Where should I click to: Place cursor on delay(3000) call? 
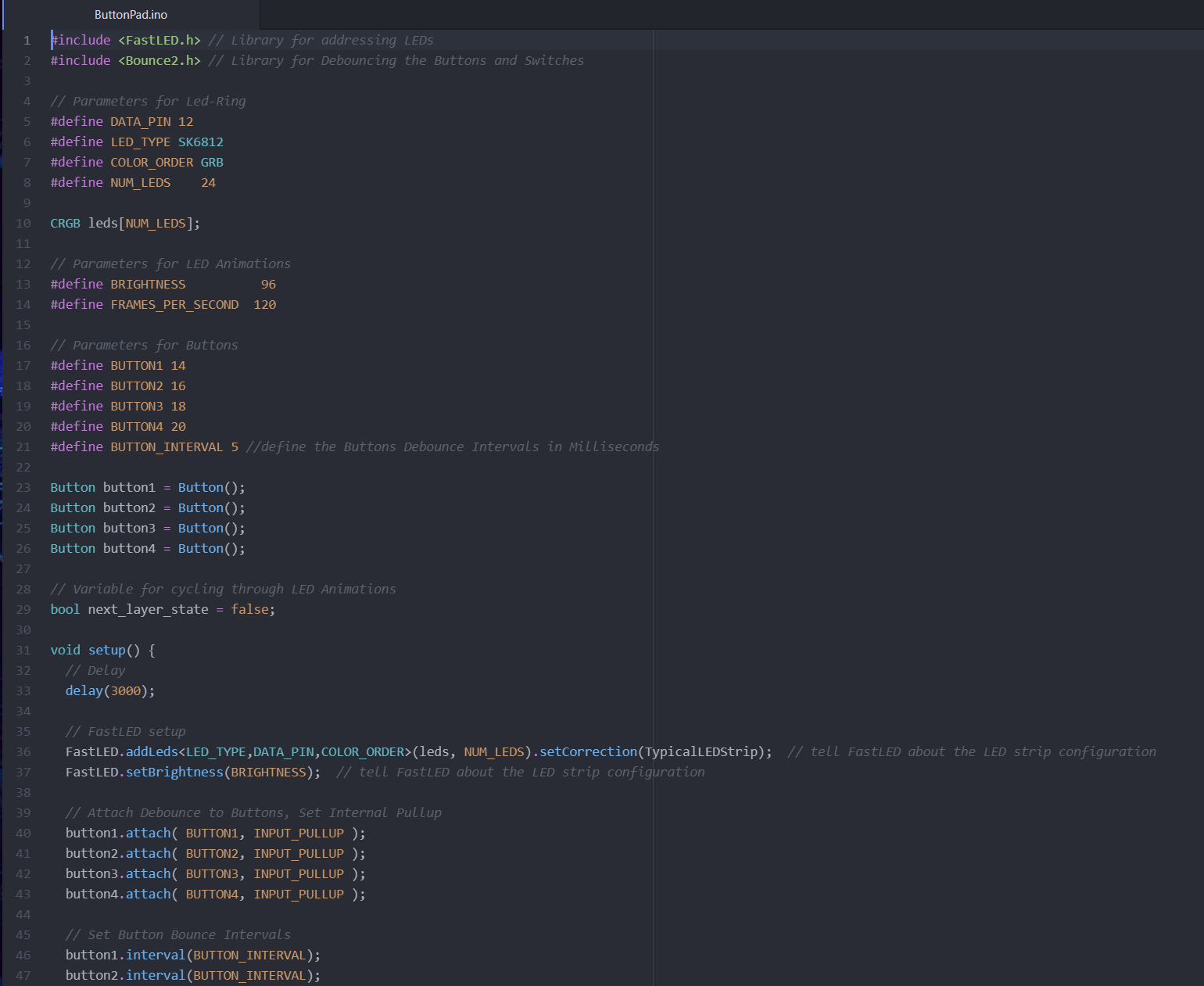109,691
